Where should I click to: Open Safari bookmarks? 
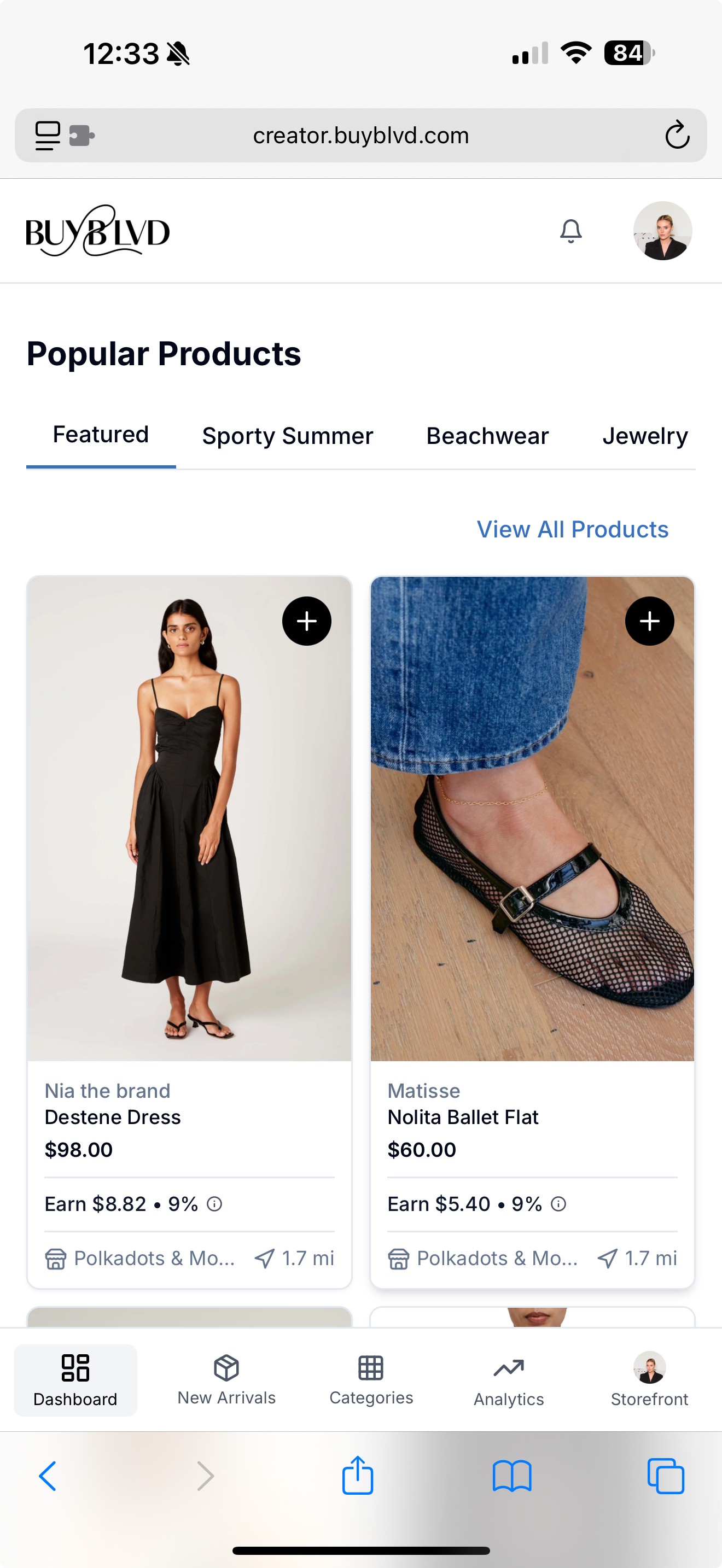pyautogui.click(x=512, y=1476)
